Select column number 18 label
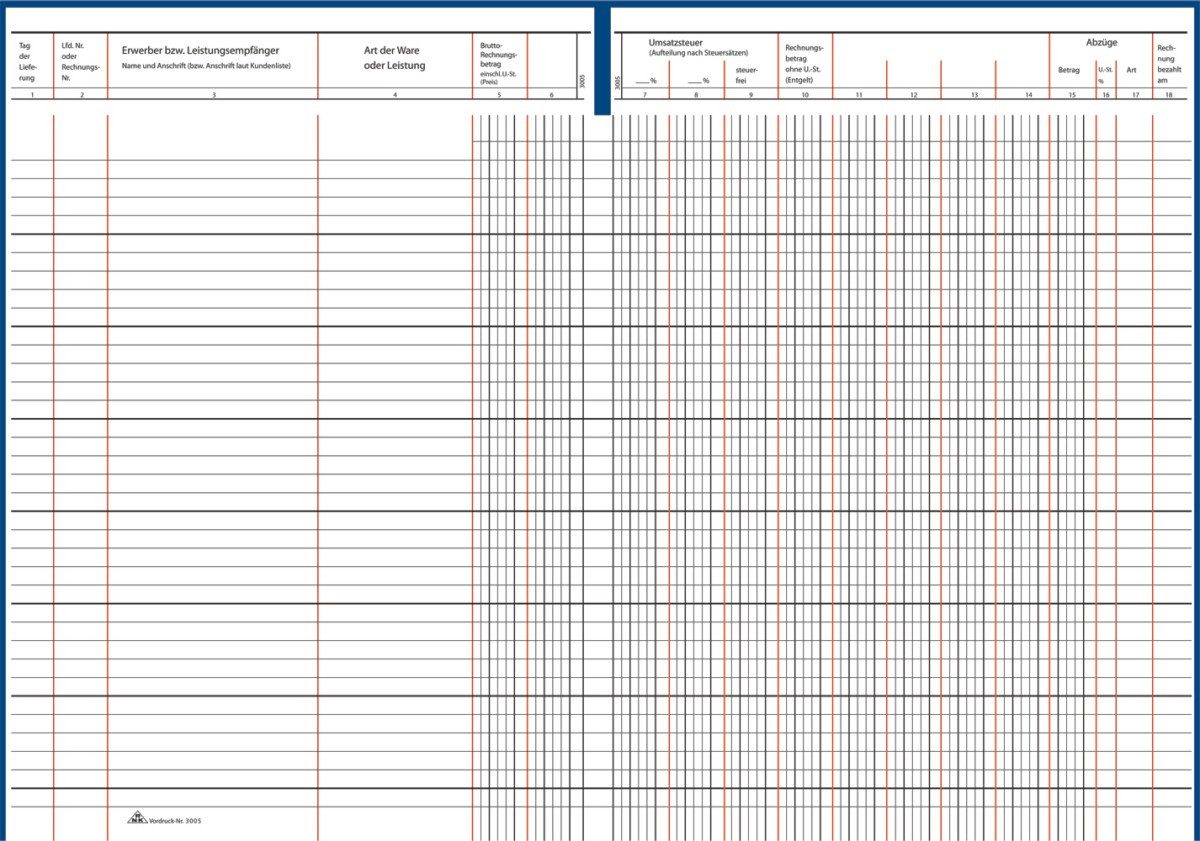This screenshot has width=1200, height=841. click(1168, 95)
